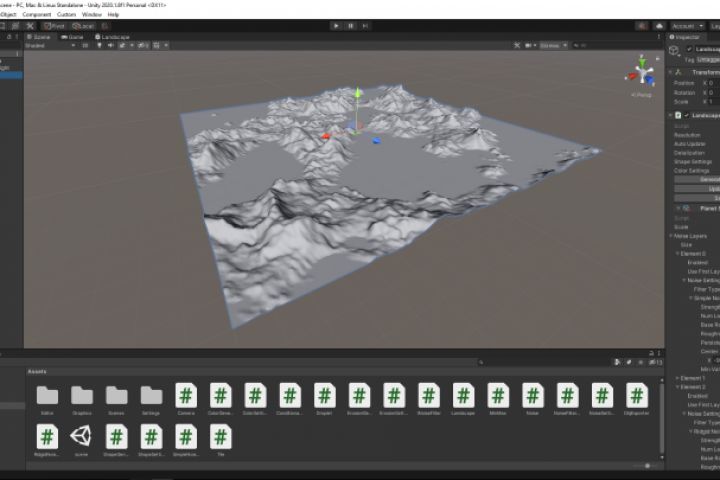Image resolution: width=720 pixels, height=480 pixels.
Task: Open the GameObject icon picker in Inspector
Action: (x=674, y=51)
